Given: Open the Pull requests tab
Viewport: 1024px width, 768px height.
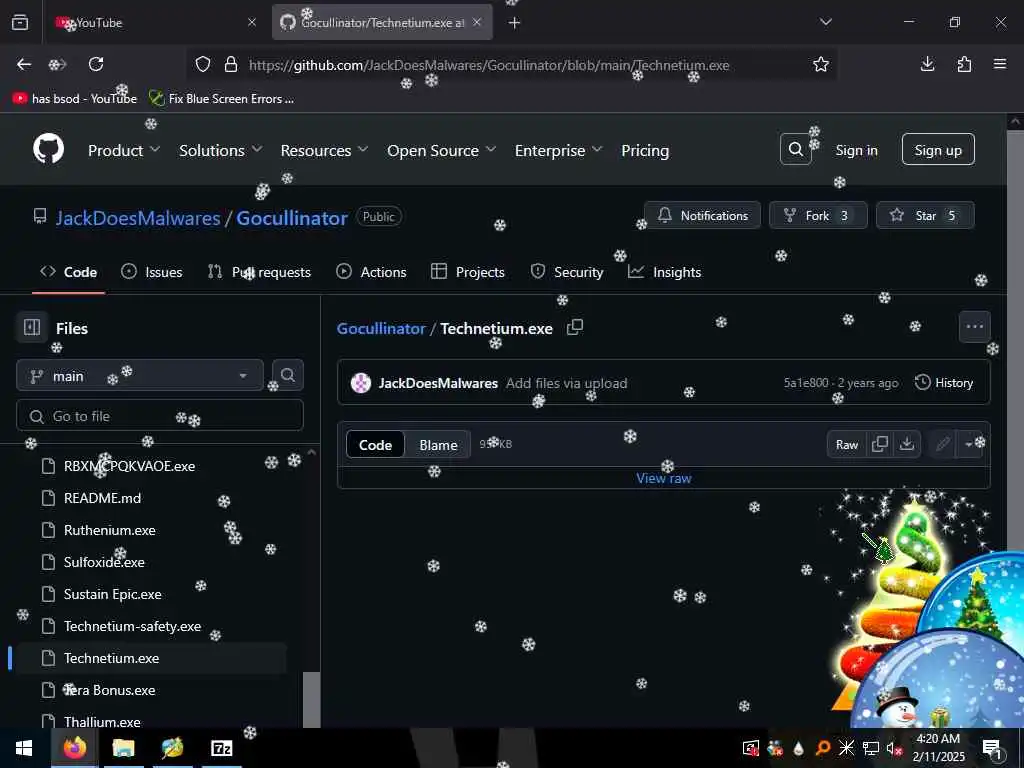Looking at the screenshot, I should pos(259,272).
